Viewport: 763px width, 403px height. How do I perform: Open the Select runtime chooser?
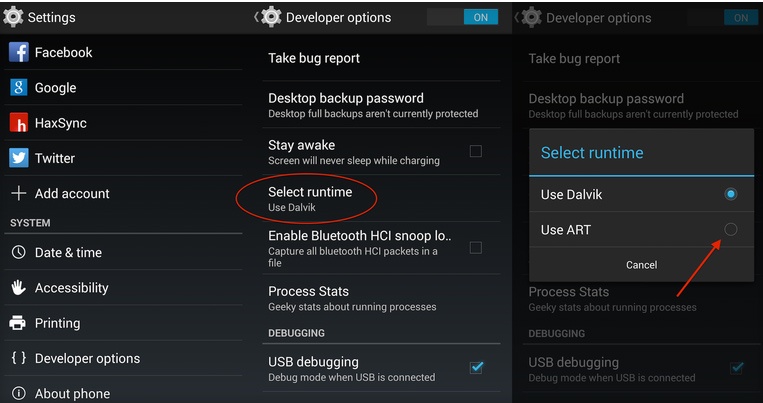click(310, 198)
